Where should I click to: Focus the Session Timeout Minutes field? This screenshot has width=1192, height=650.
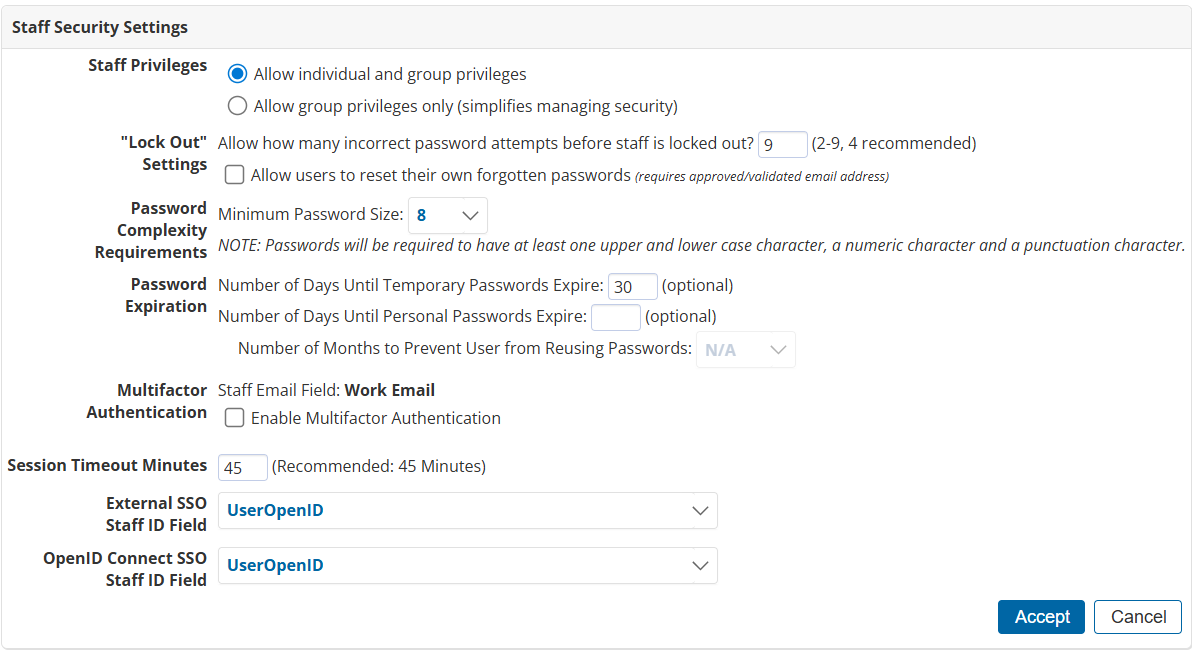click(242, 467)
